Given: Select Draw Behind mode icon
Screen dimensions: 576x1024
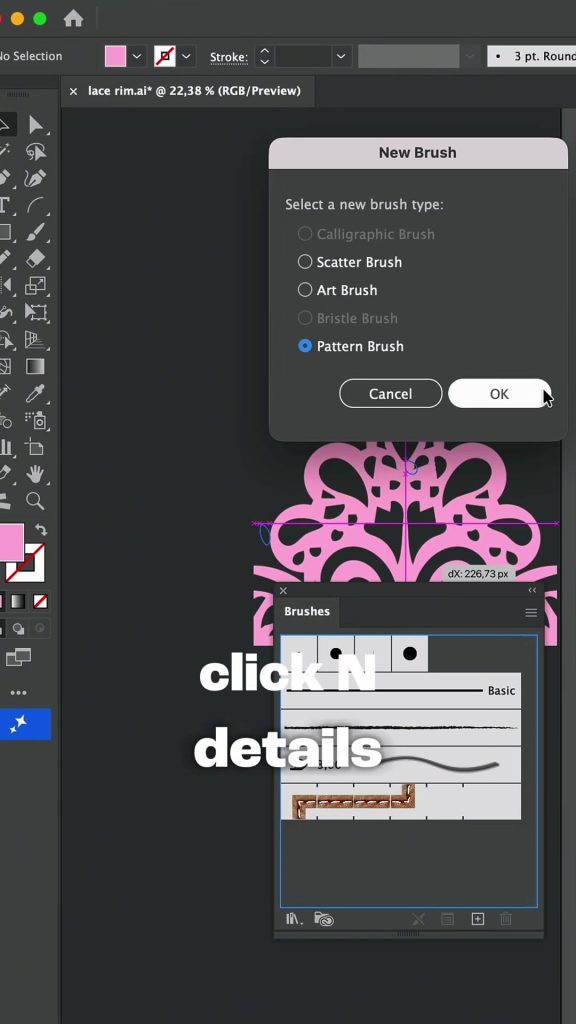Looking at the screenshot, I should [19, 629].
